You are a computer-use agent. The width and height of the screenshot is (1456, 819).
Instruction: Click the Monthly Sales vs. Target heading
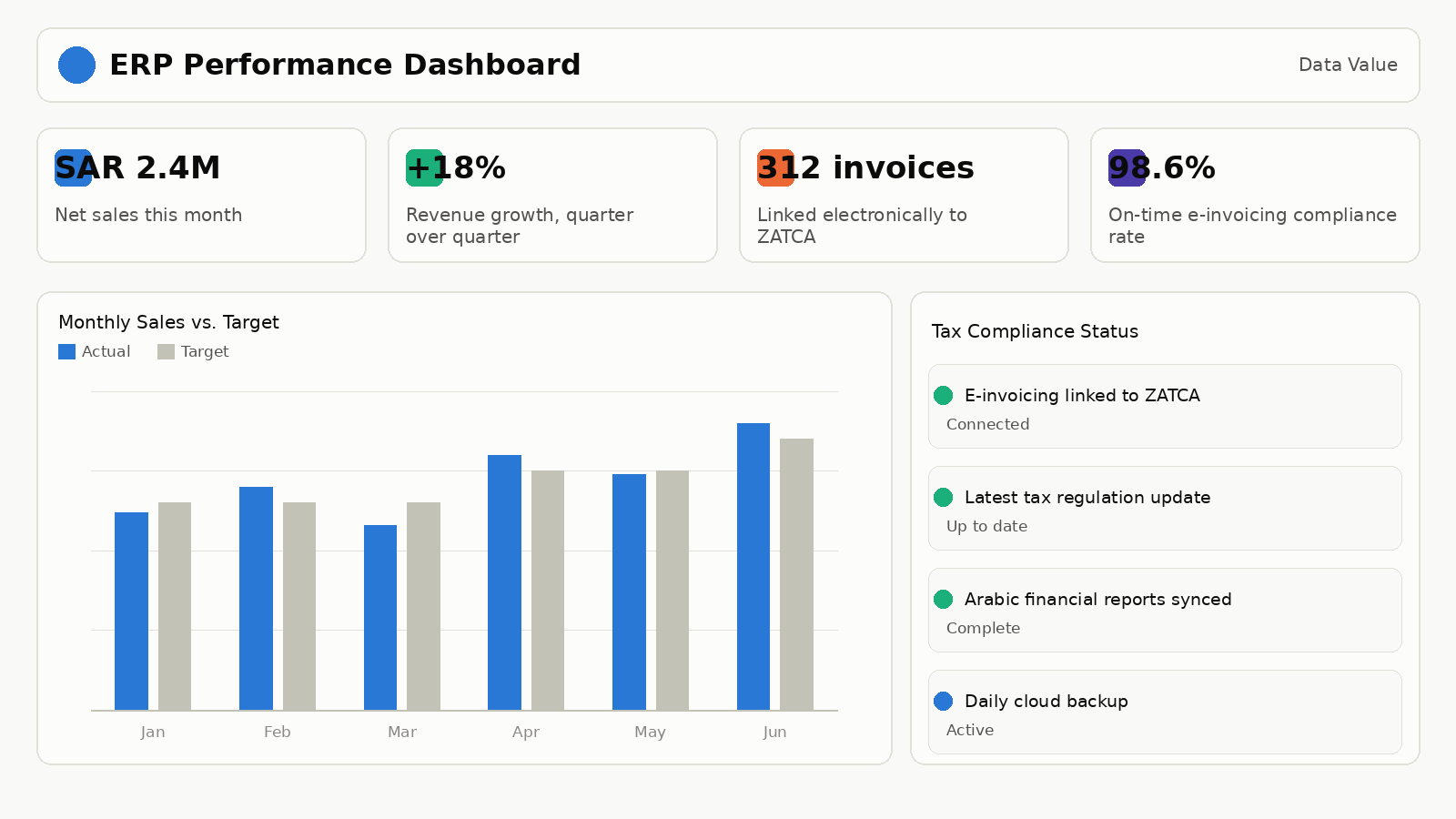(x=168, y=322)
